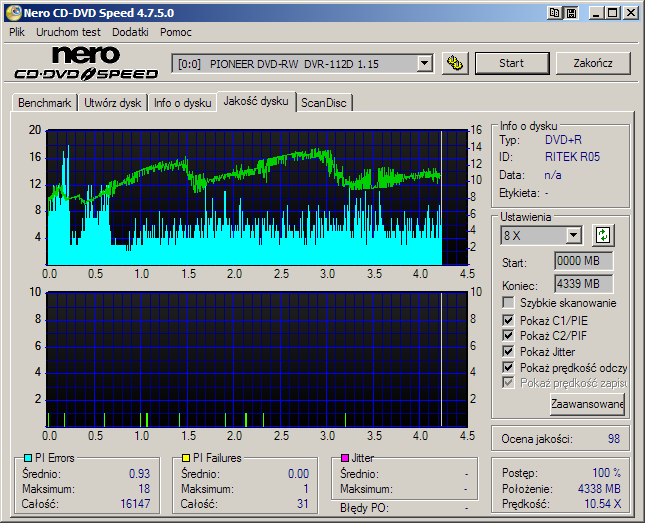Click the copy-to-clipboard title bar icon
645x523 pixels.
click(x=555, y=13)
